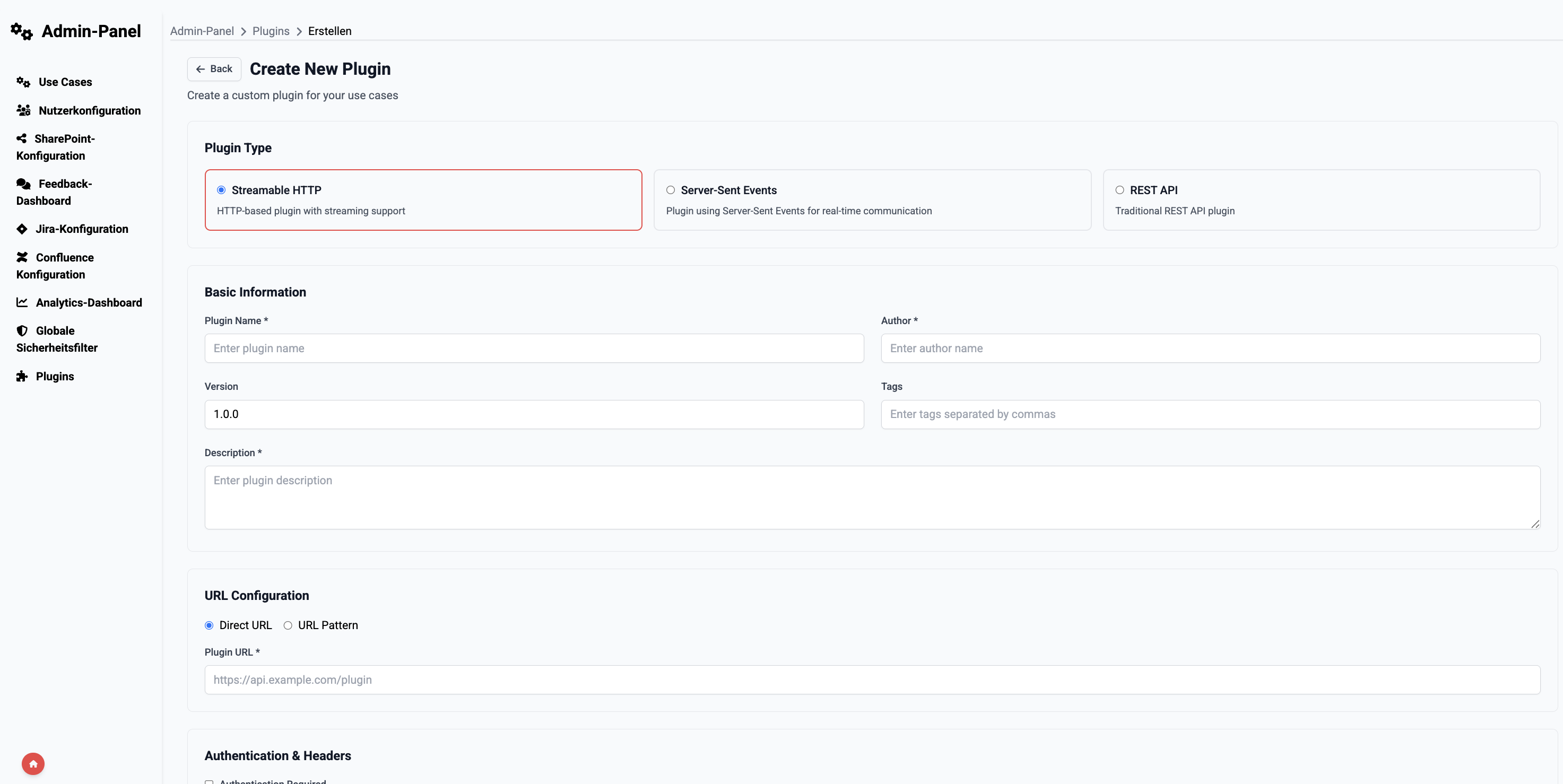This screenshot has width=1563, height=784.
Task: Focus the Plugin Name input field
Action: pyautogui.click(x=534, y=349)
